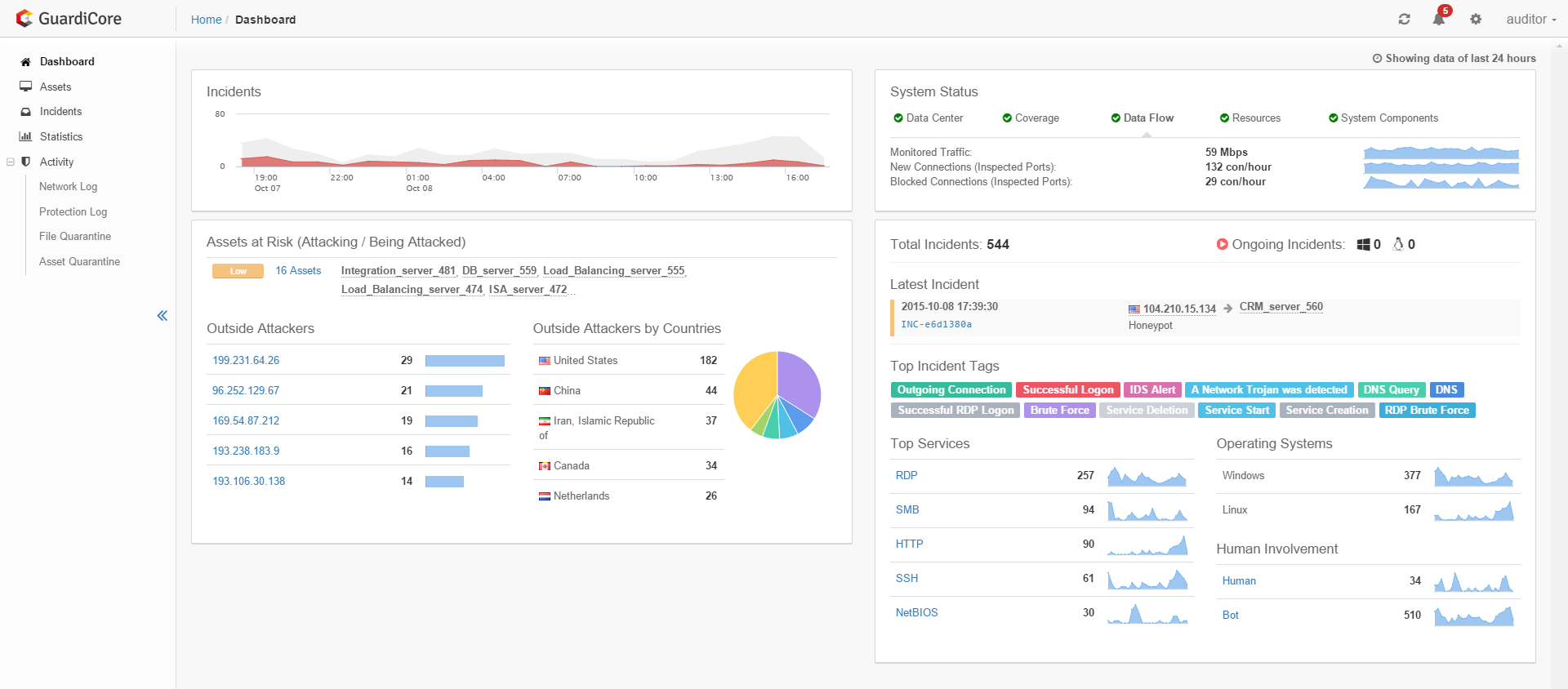Open File Quarantine in the sidebar
1568x689 pixels.
pos(75,237)
